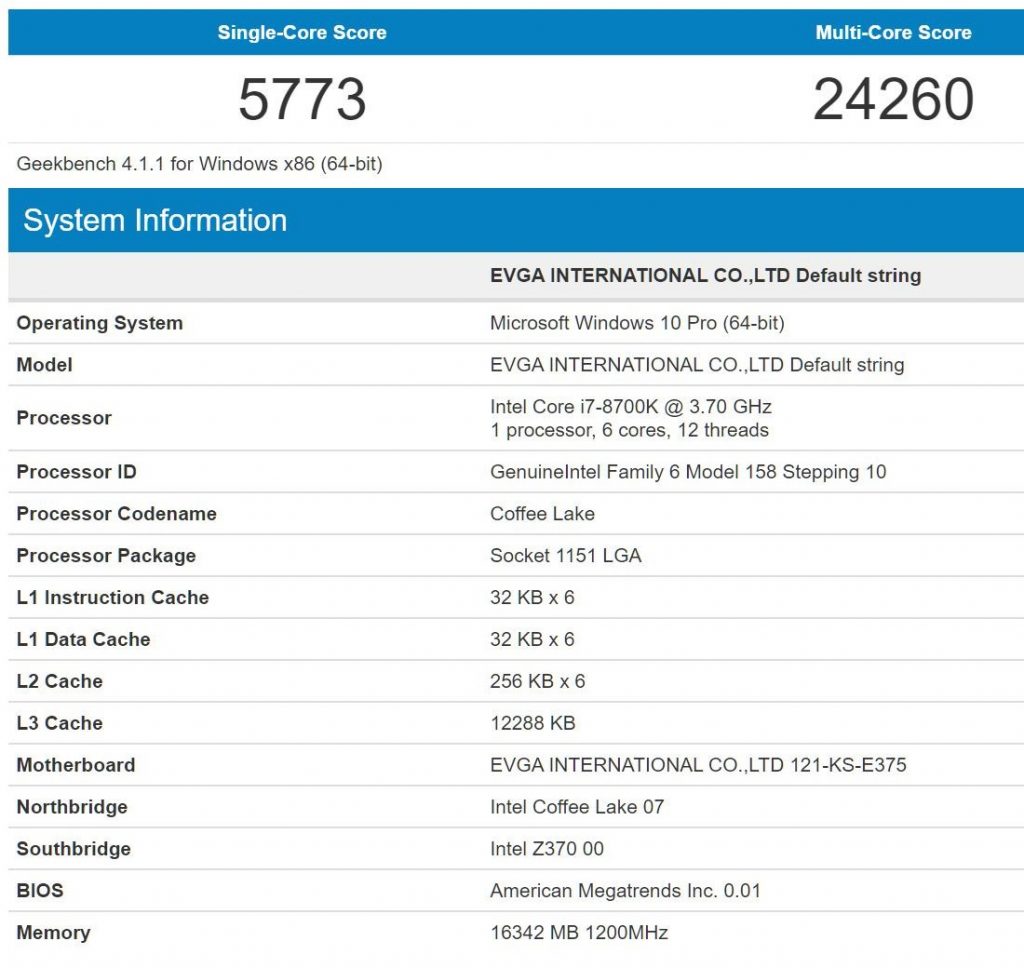Click the Operating System row label
Image resolution: width=1024 pixels, height=968 pixels.
(99, 323)
